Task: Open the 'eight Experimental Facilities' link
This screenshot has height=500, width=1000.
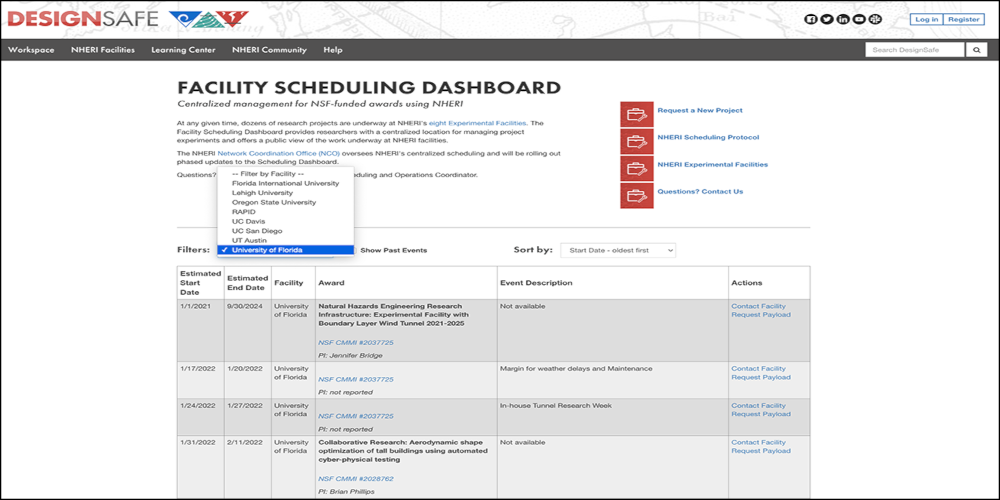Action: tap(478, 122)
